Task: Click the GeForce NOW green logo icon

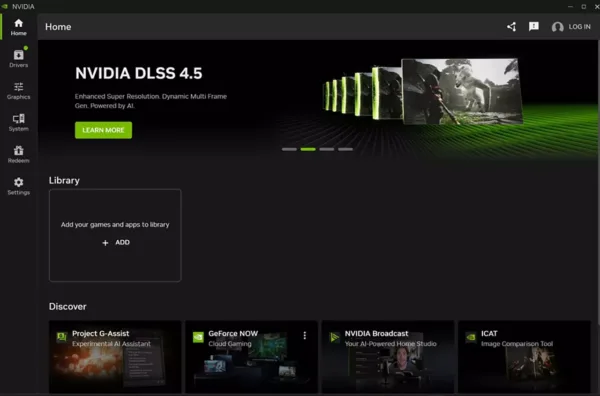Action: click(198, 337)
